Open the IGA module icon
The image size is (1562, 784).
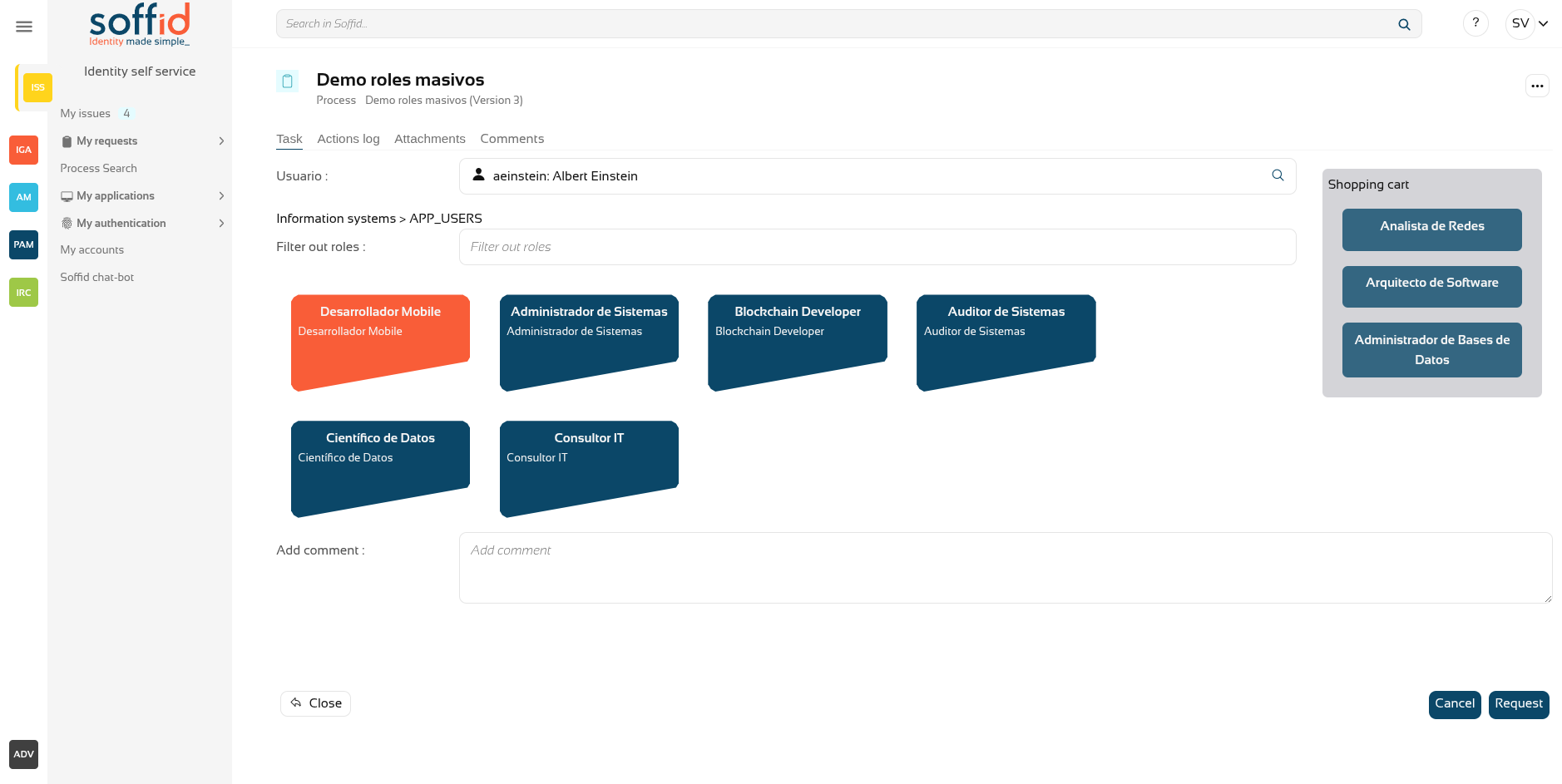tap(23, 150)
